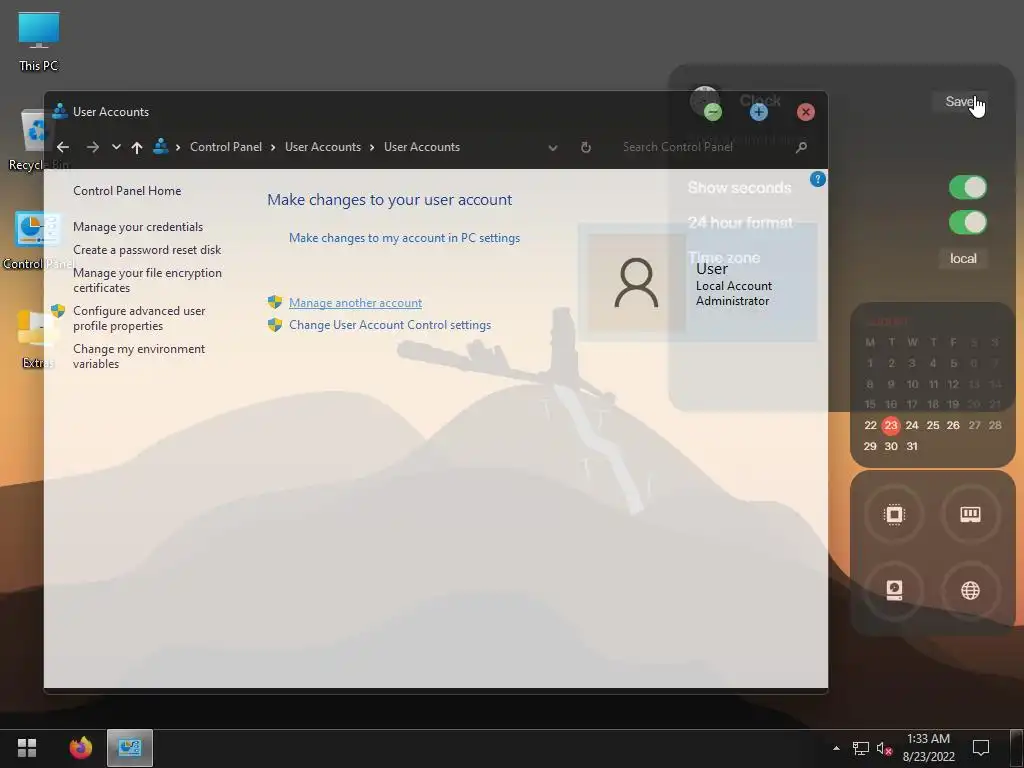Expand chevron after Control Panel breadcrumb
Screen dimensions: 1024x768
click(x=273, y=148)
